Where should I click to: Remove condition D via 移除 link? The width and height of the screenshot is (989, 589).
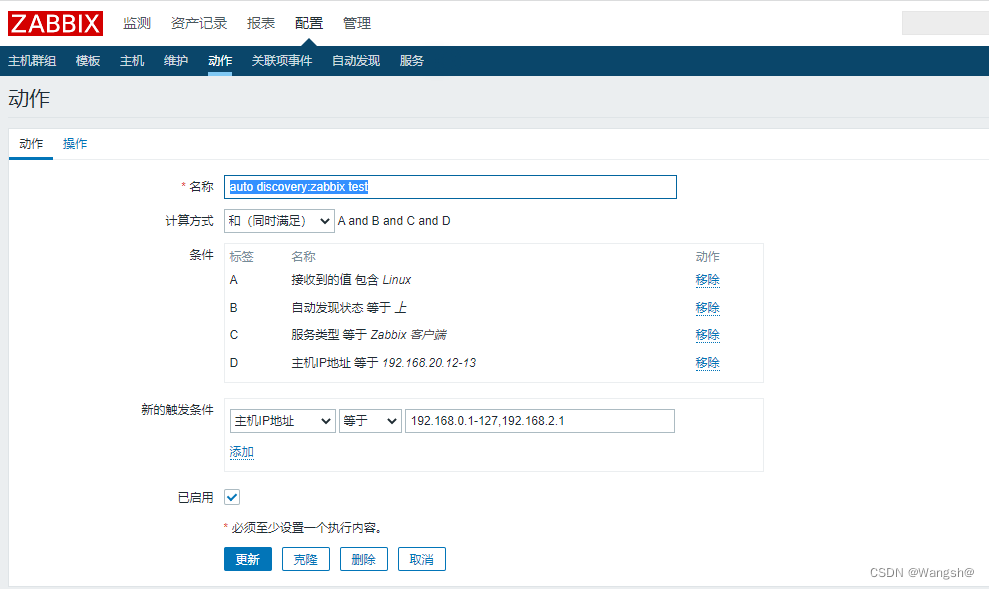pos(707,362)
